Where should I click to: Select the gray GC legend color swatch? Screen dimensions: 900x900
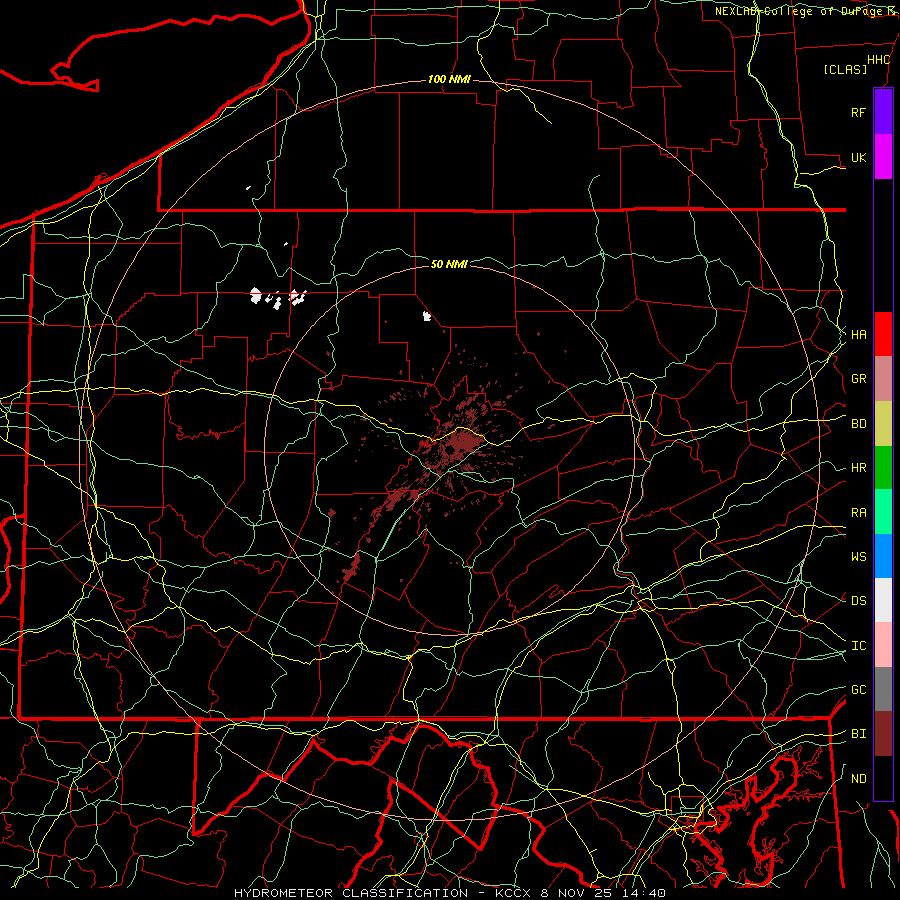[883, 689]
